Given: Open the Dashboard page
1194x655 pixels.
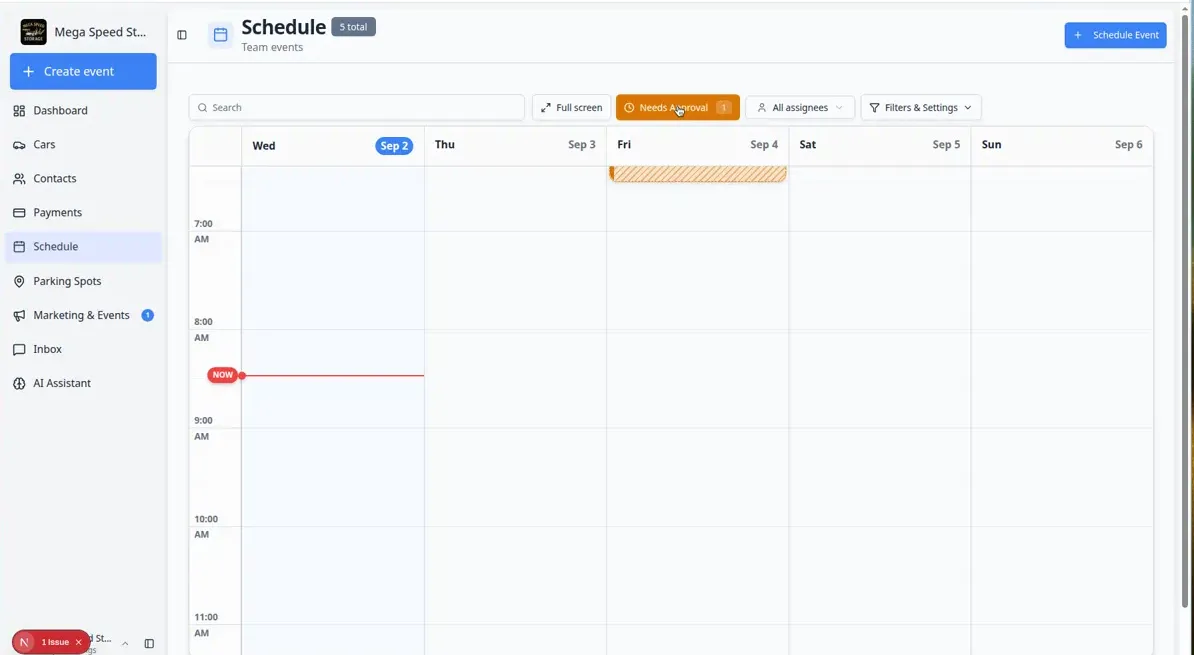Looking at the screenshot, I should pos(83,110).
